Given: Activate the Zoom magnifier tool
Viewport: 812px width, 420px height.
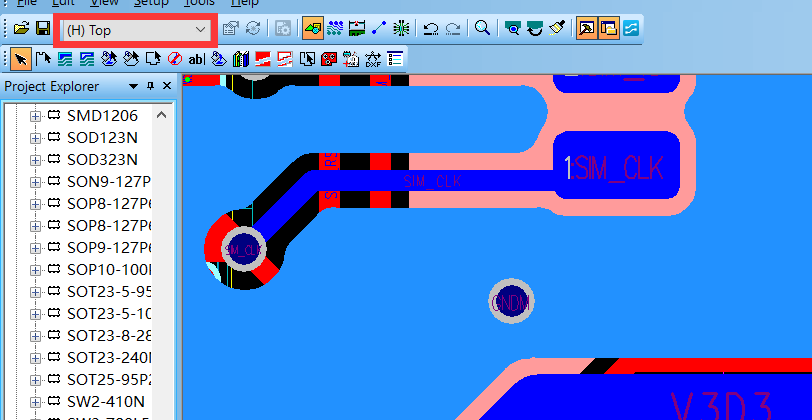Looking at the screenshot, I should (x=483, y=28).
